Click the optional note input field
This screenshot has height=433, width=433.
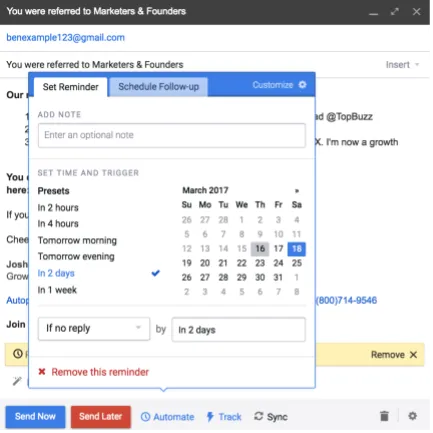[x=172, y=135]
